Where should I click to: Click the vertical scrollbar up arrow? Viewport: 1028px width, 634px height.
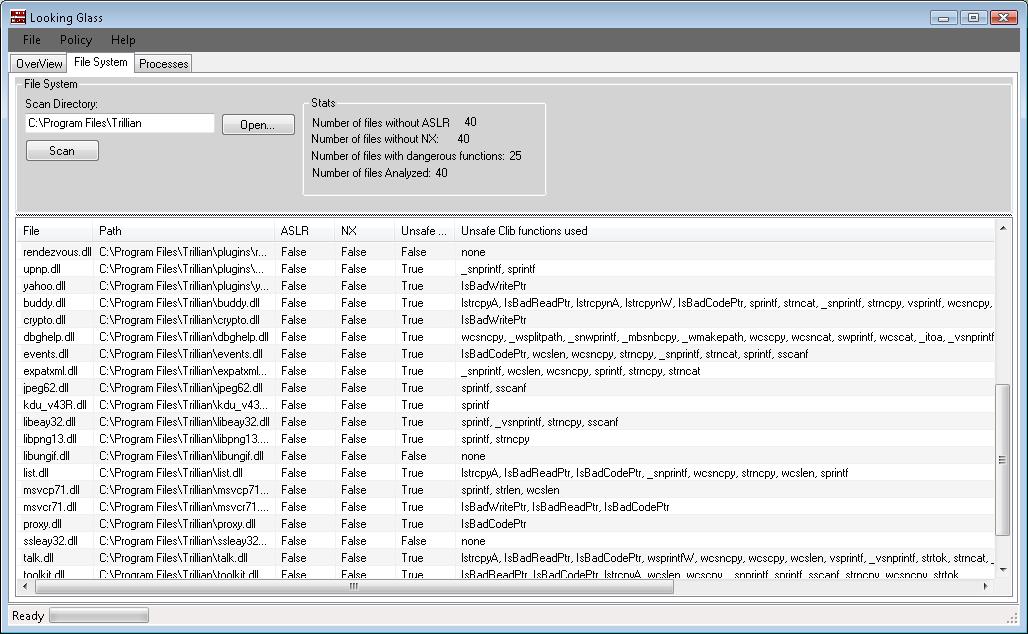[x=1002, y=228]
